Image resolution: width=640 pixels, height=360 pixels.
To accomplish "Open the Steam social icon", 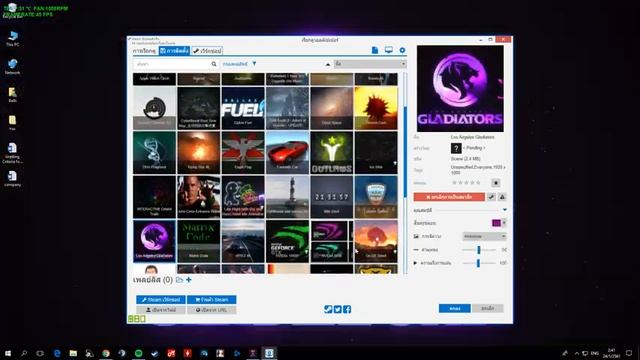I will 328,309.
